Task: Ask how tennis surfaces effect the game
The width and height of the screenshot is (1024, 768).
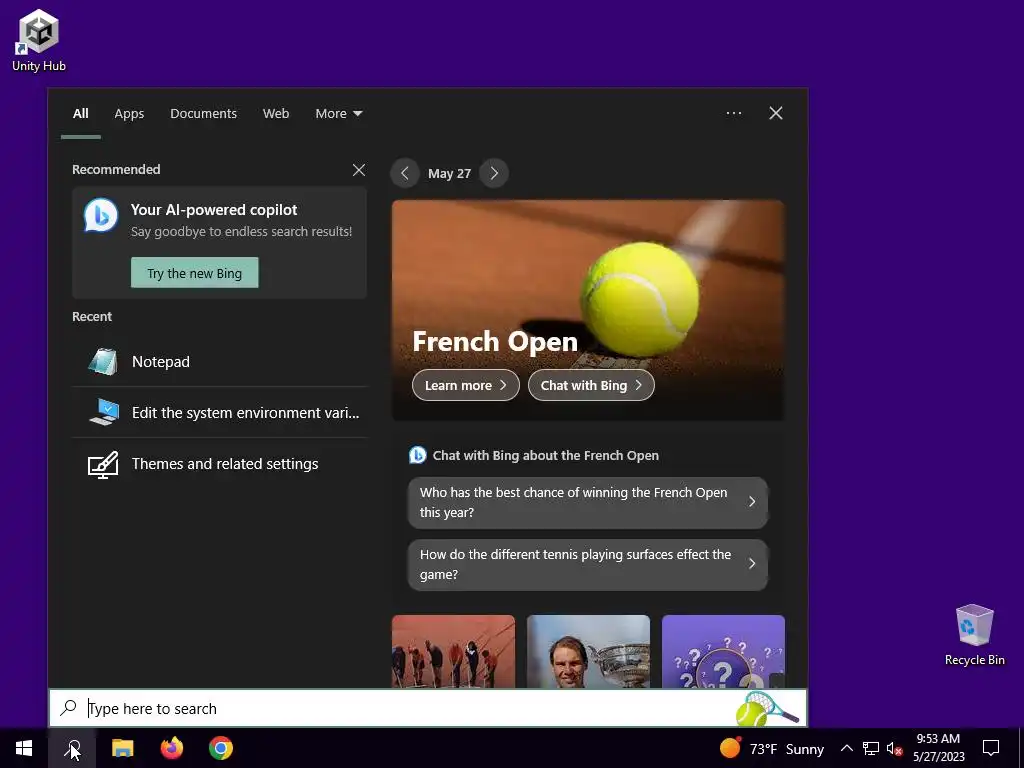Action: [588, 564]
